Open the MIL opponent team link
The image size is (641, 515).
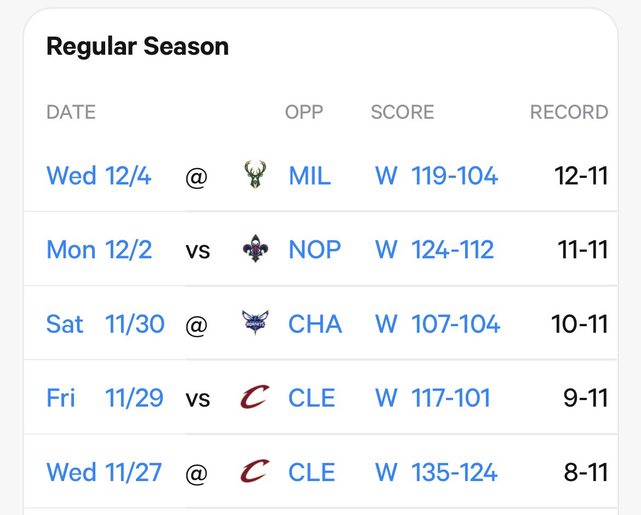pos(309,176)
